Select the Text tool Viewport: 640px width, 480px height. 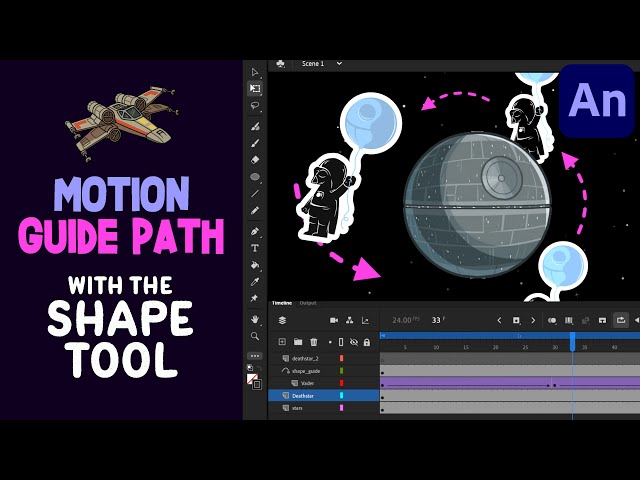point(255,248)
